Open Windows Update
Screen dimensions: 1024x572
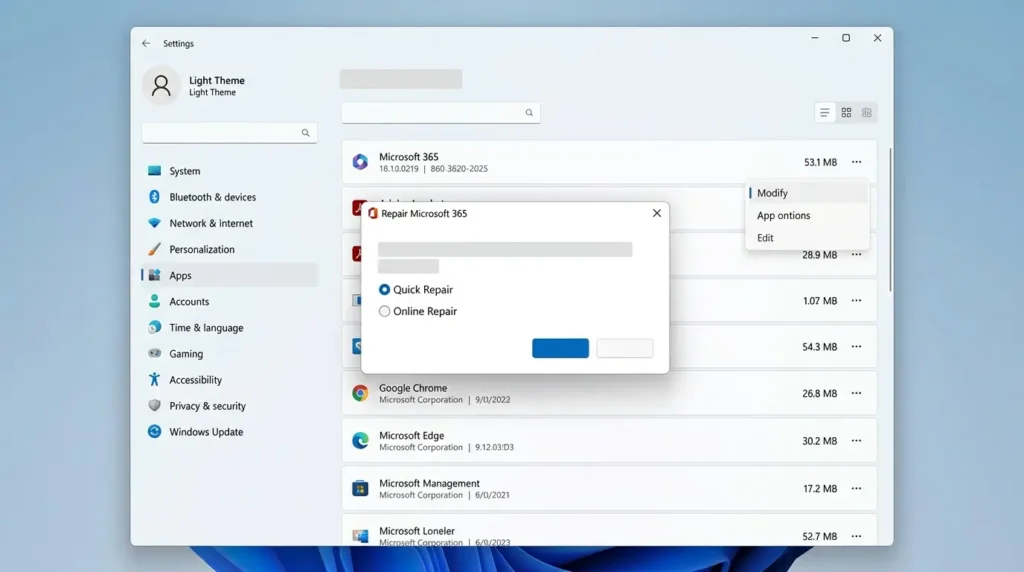(229, 432)
